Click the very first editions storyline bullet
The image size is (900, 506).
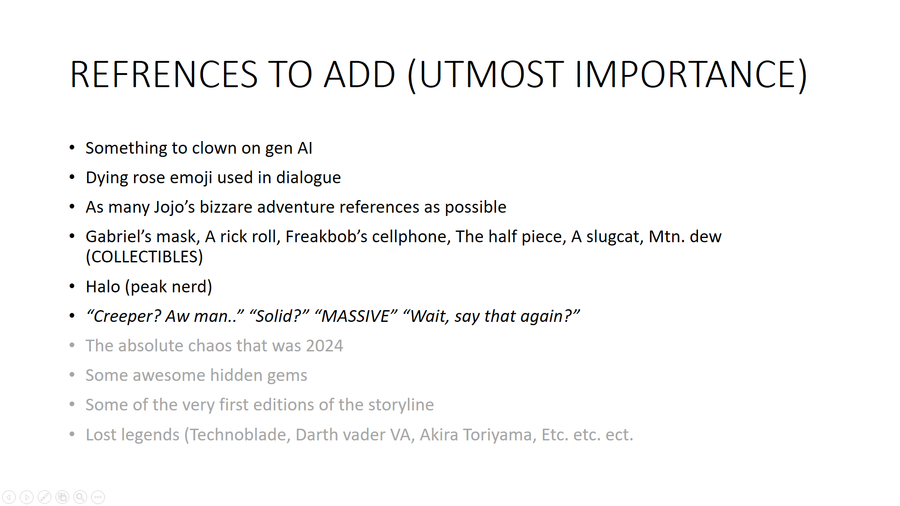click(x=259, y=405)
